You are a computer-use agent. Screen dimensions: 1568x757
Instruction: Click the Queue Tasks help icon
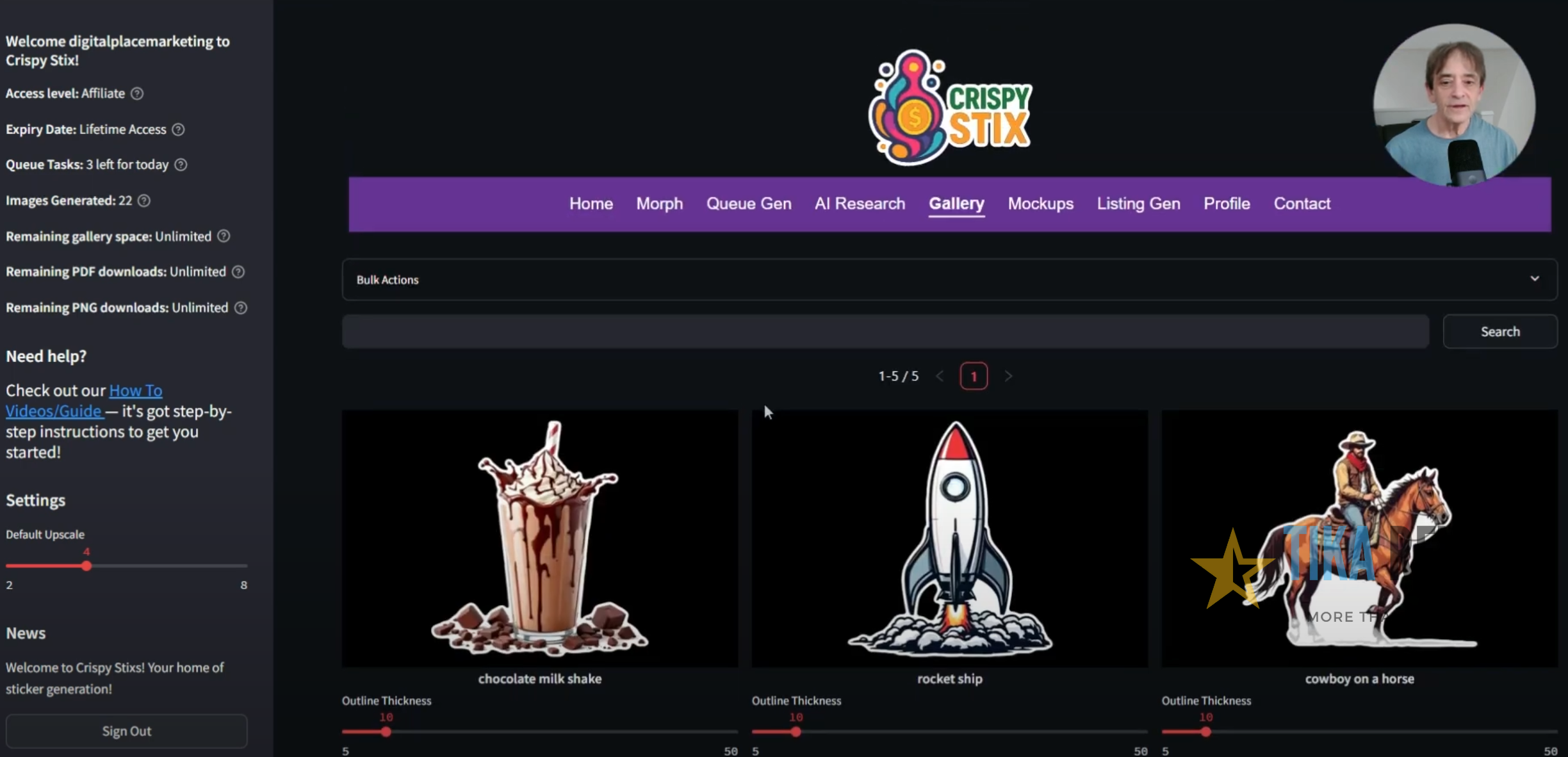click(181, 165)
